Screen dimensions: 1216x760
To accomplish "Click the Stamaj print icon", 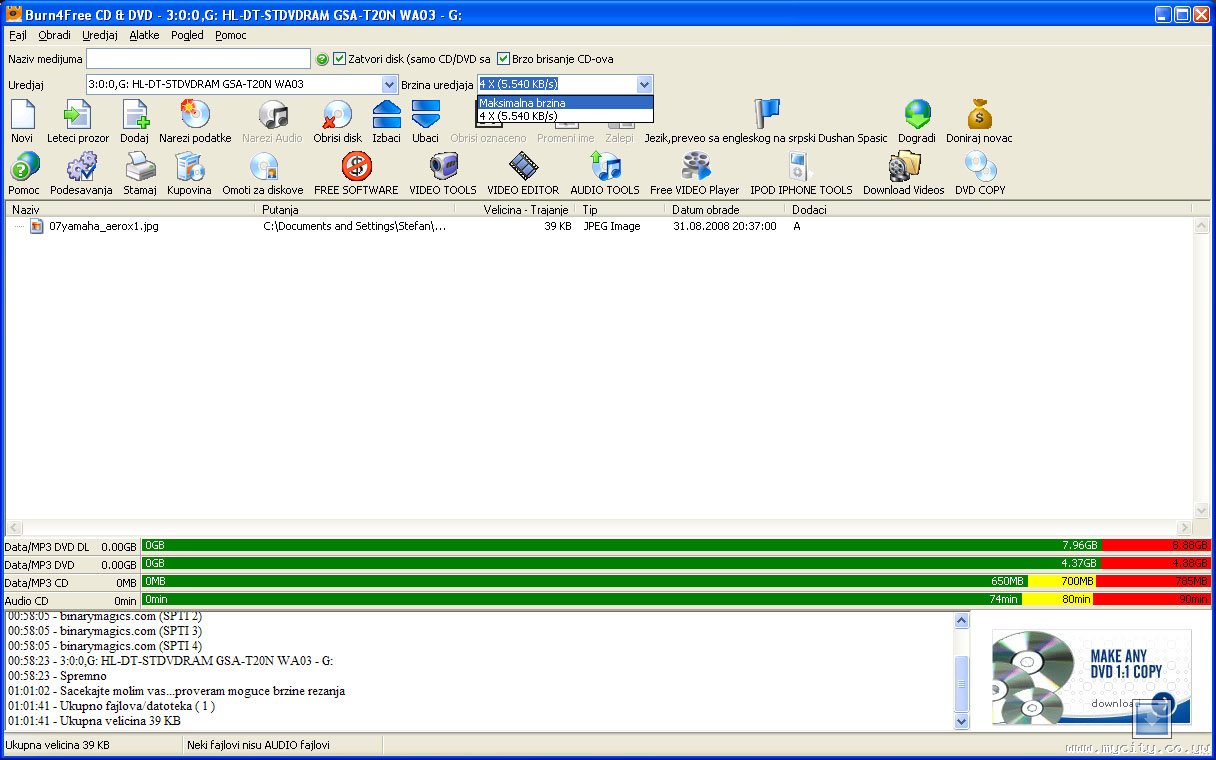I will [x=140, y=166].
